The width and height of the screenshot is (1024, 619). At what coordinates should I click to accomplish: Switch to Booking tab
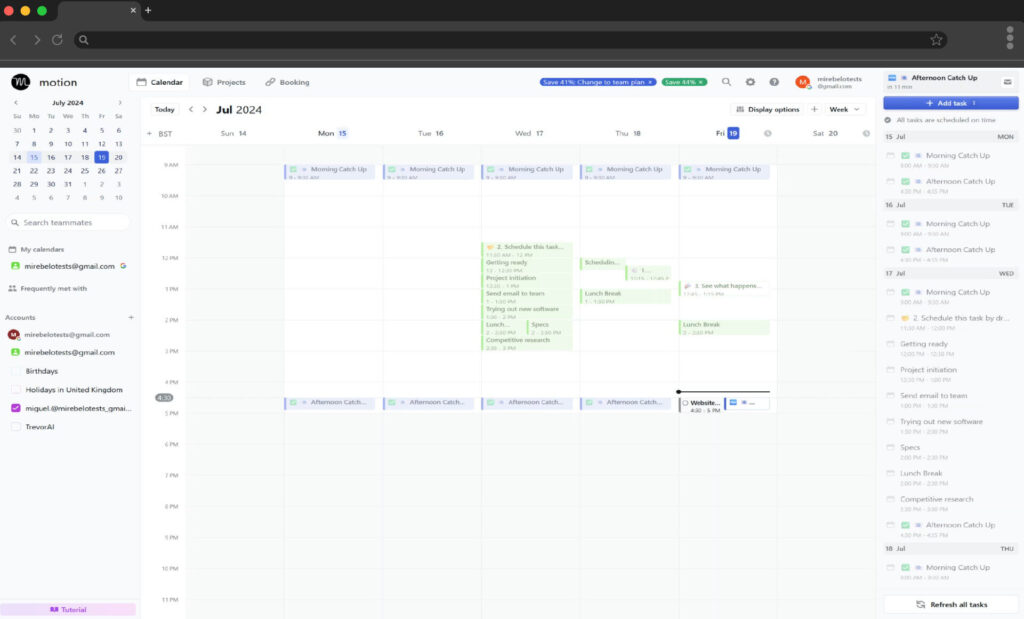[x=287, y=82]
